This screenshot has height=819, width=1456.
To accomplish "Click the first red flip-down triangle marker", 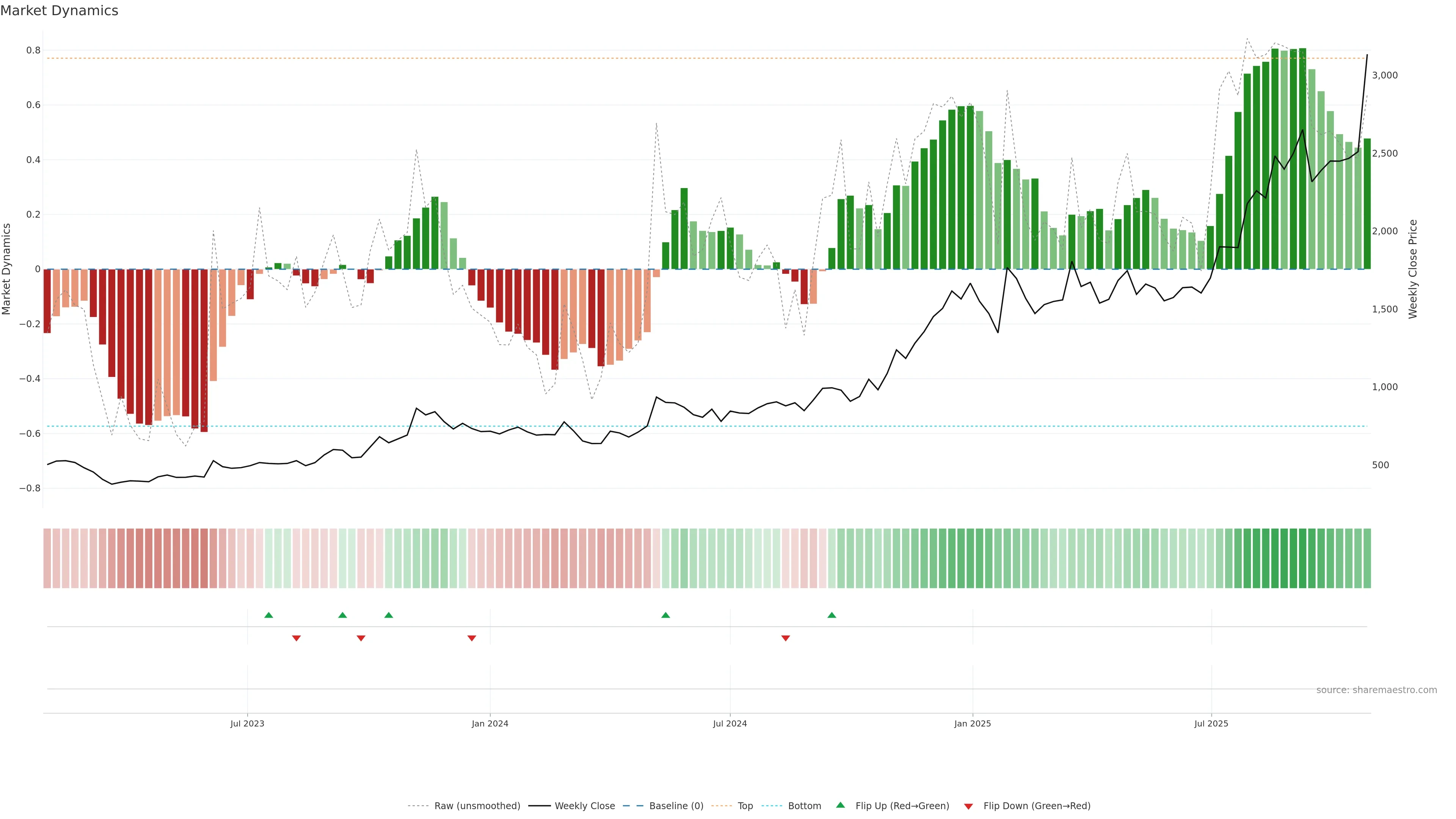I will click(296, 638).
